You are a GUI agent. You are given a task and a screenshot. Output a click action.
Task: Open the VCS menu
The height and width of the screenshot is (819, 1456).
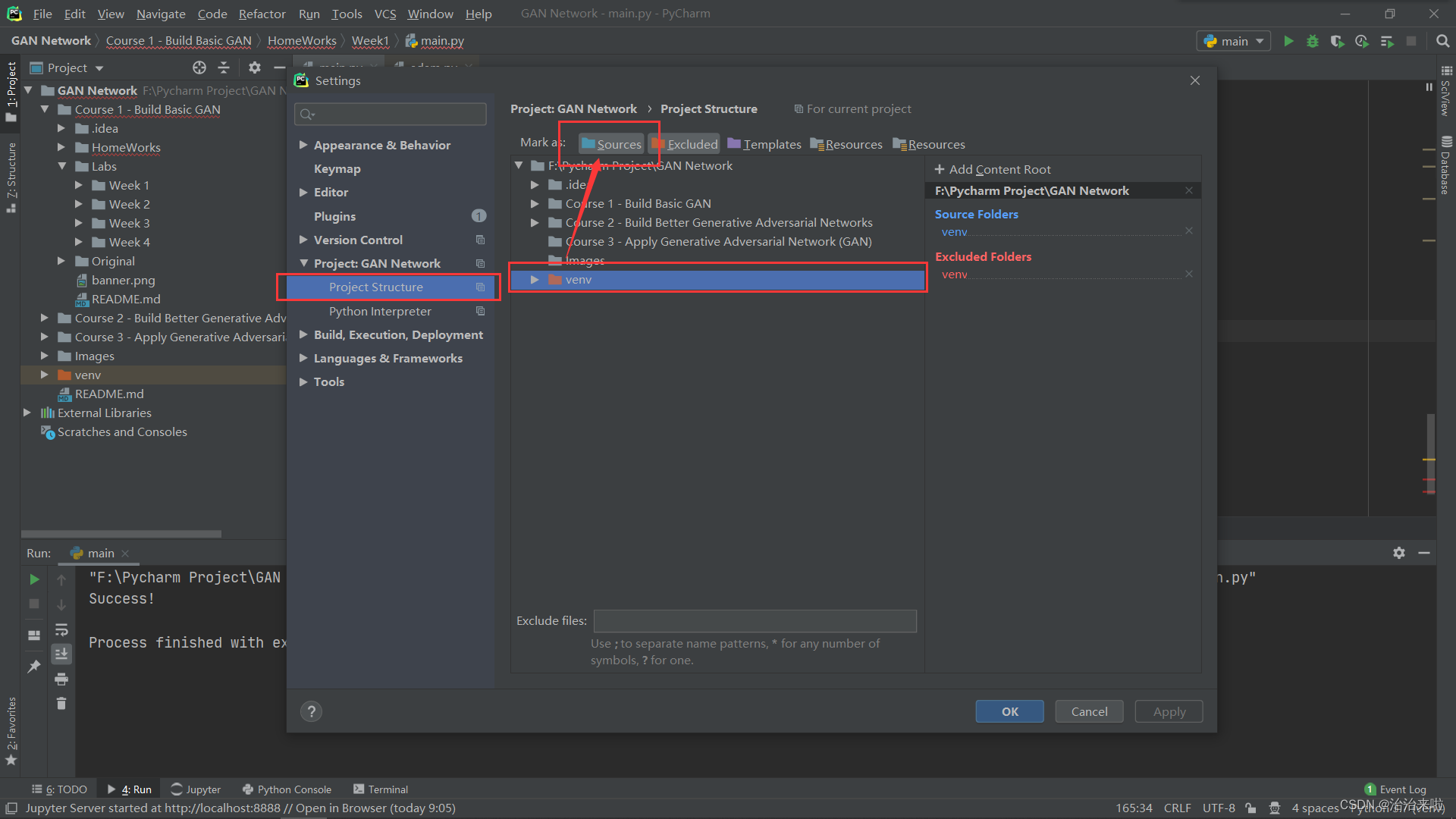tap(384, 14)
